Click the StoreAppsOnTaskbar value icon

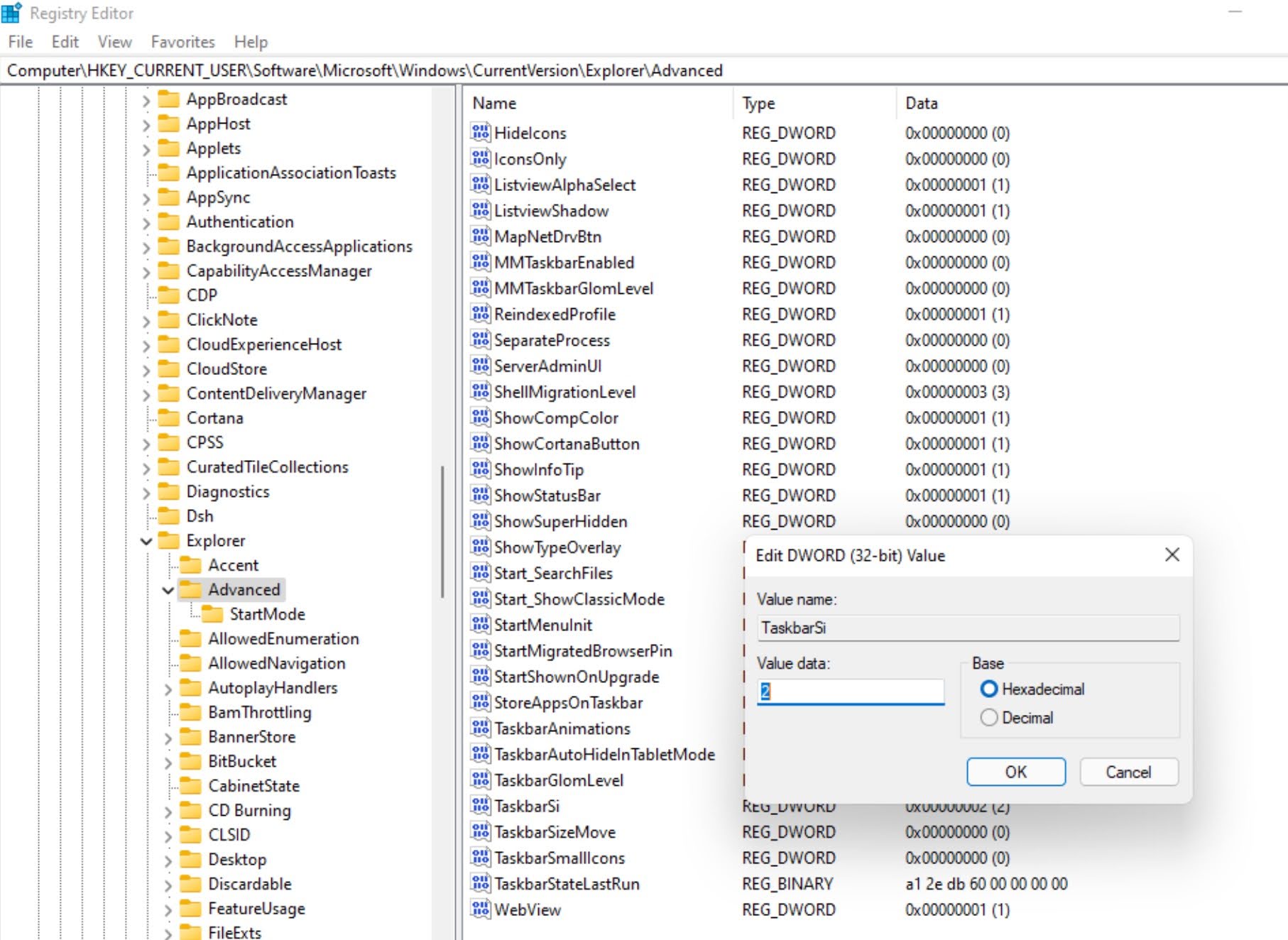pos(481,702)
